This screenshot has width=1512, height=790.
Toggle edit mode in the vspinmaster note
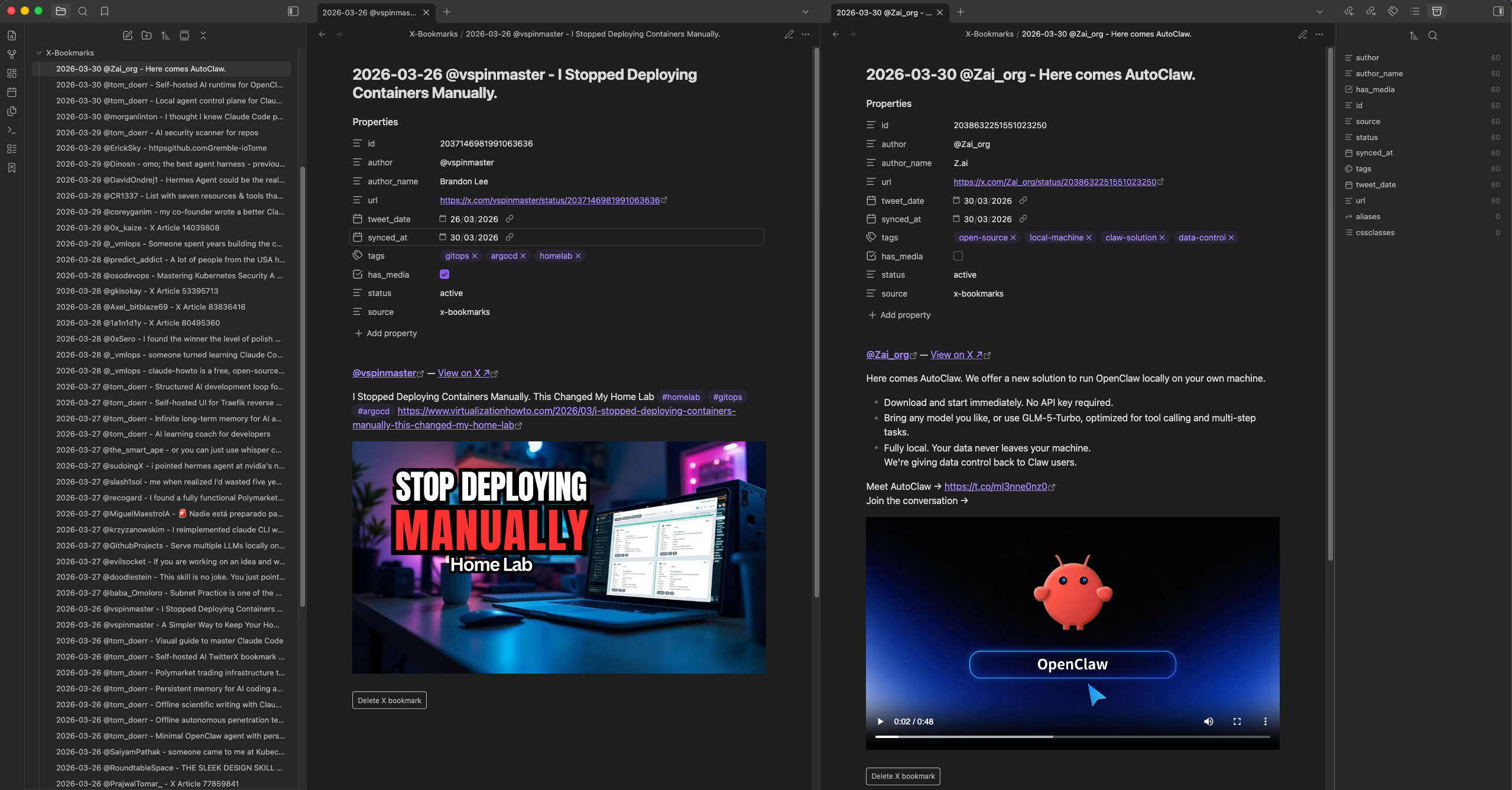[789, 34]
